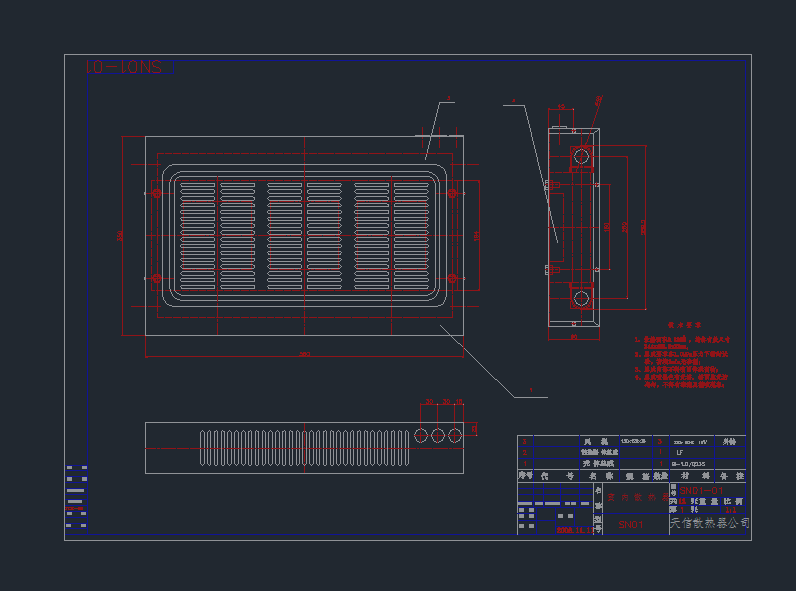796x591 pixels.
Task: Click the 2008.11.11 date in title block
Action: click(x=574, y=531)
